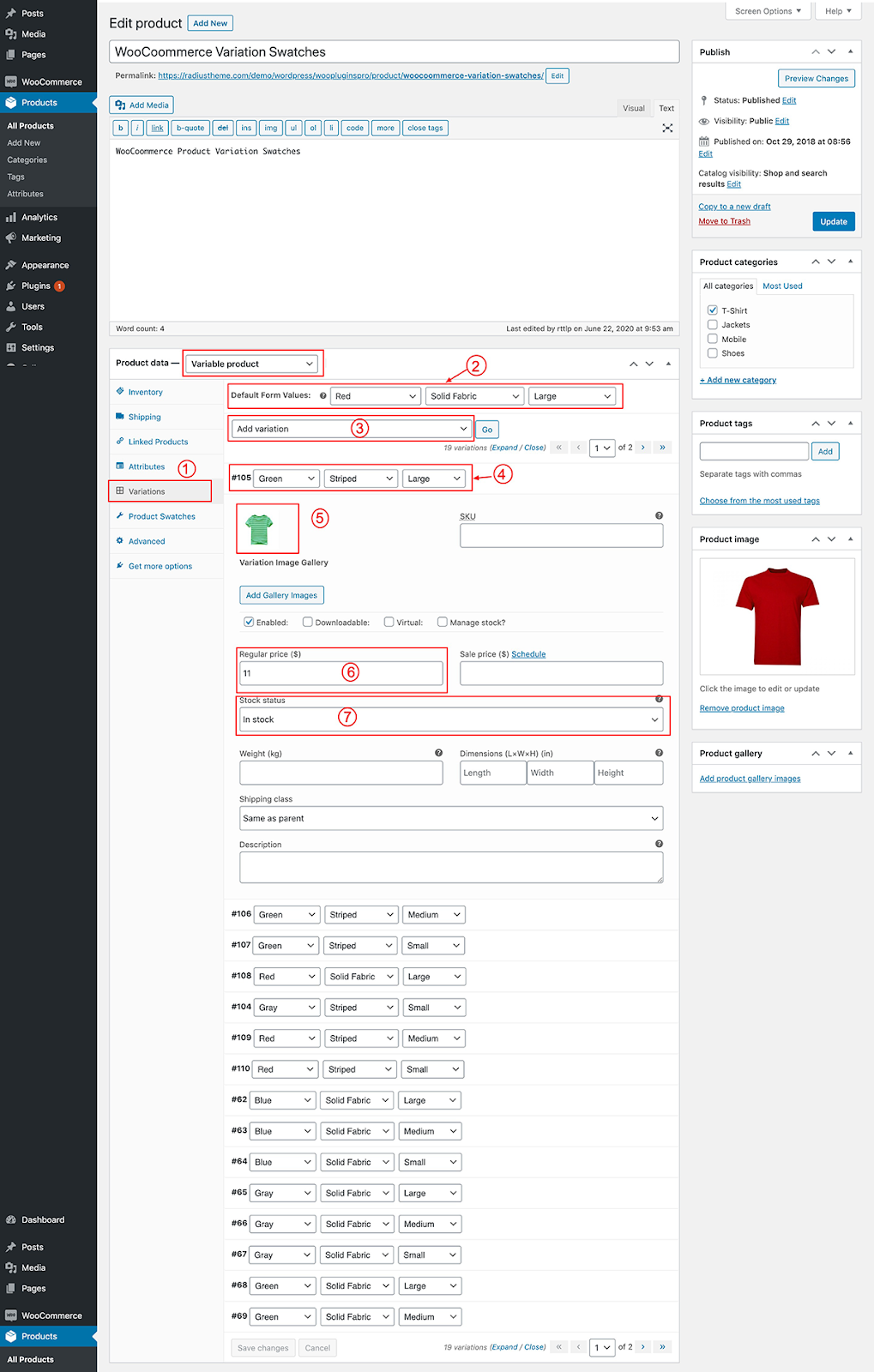The width and height of the screenshot is (874, 1372).
Task: Click the green striped variation image thumbnail
Action: pyautogui.click(x=259, y=529)
